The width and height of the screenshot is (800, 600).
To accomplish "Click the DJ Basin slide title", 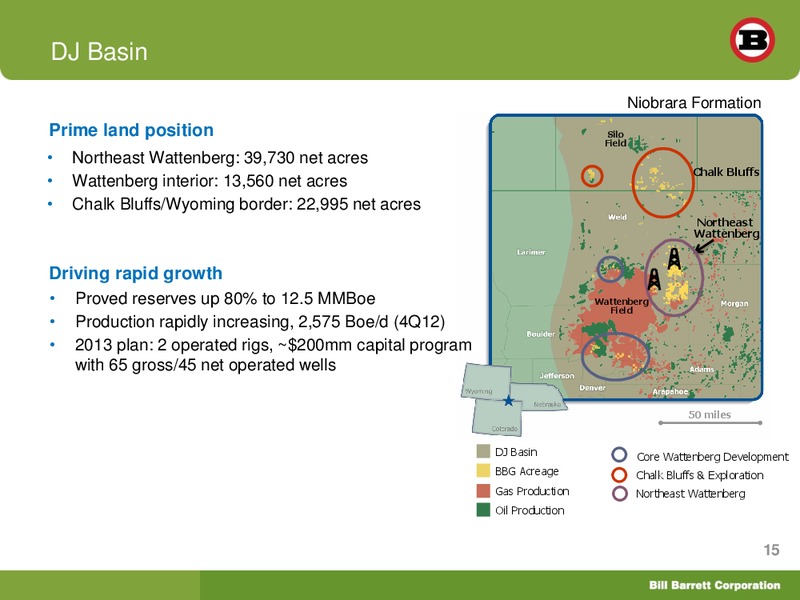I will tap(99, 52).
